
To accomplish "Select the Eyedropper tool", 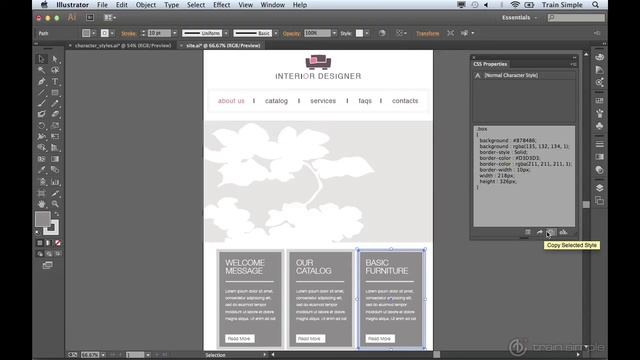I will [41, 170].
